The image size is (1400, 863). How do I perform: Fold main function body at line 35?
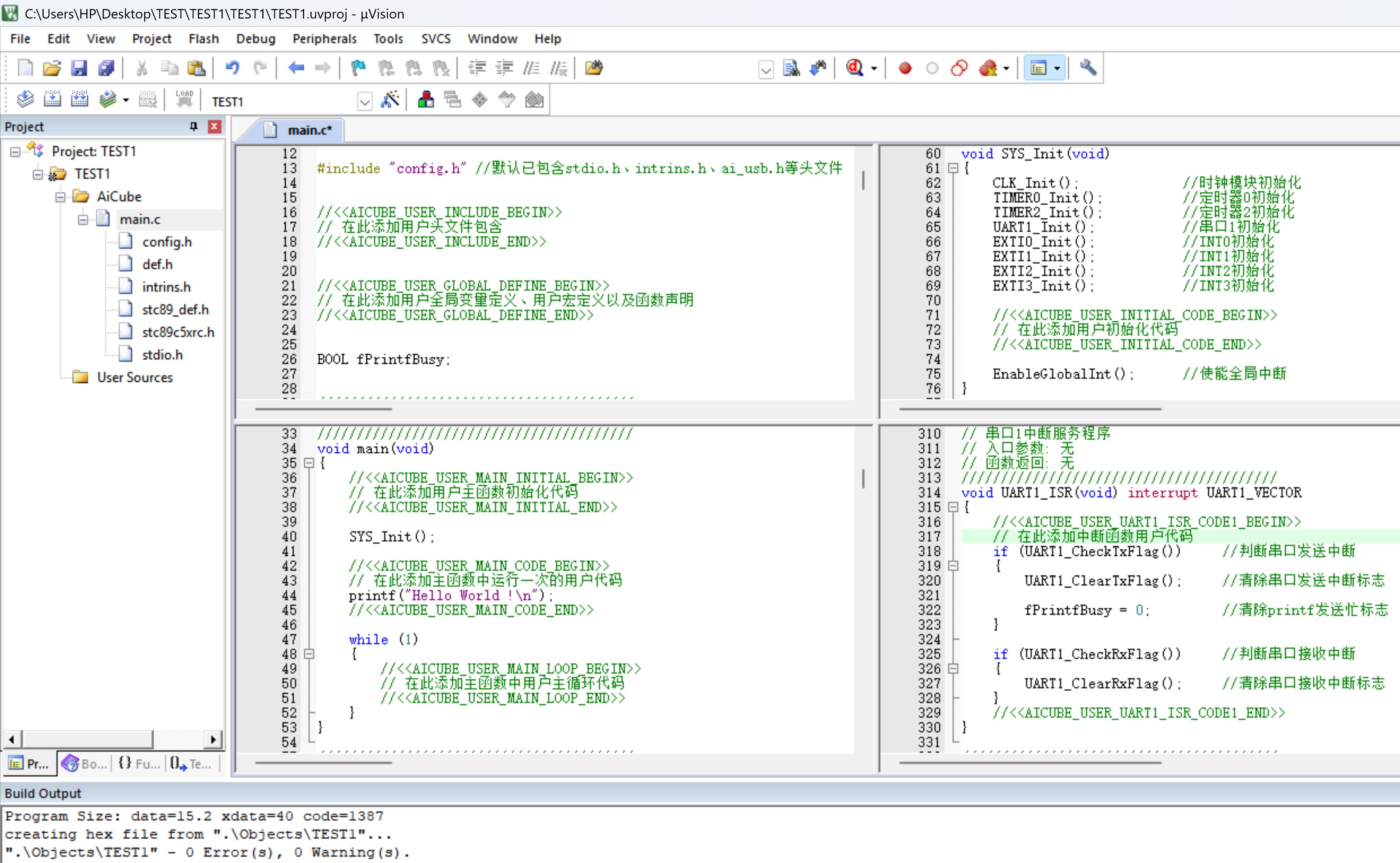309,463
